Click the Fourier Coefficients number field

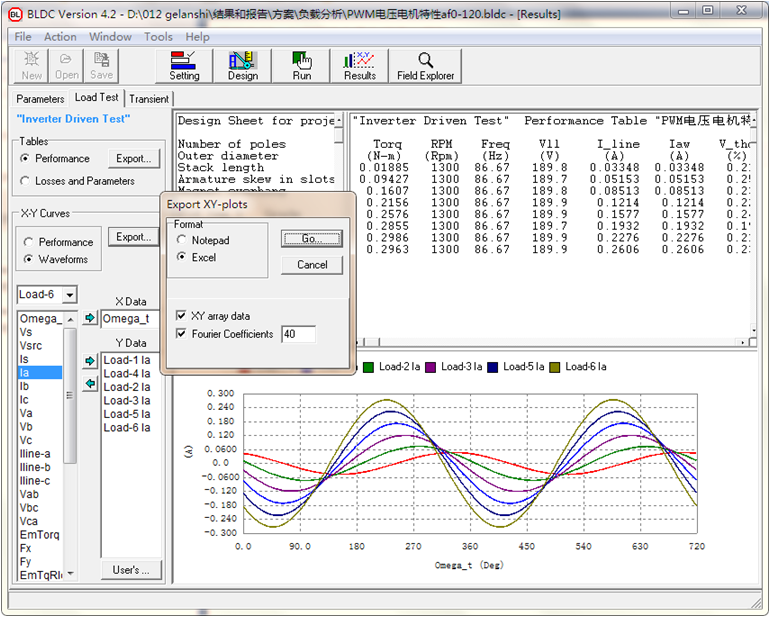pos(298,334)
